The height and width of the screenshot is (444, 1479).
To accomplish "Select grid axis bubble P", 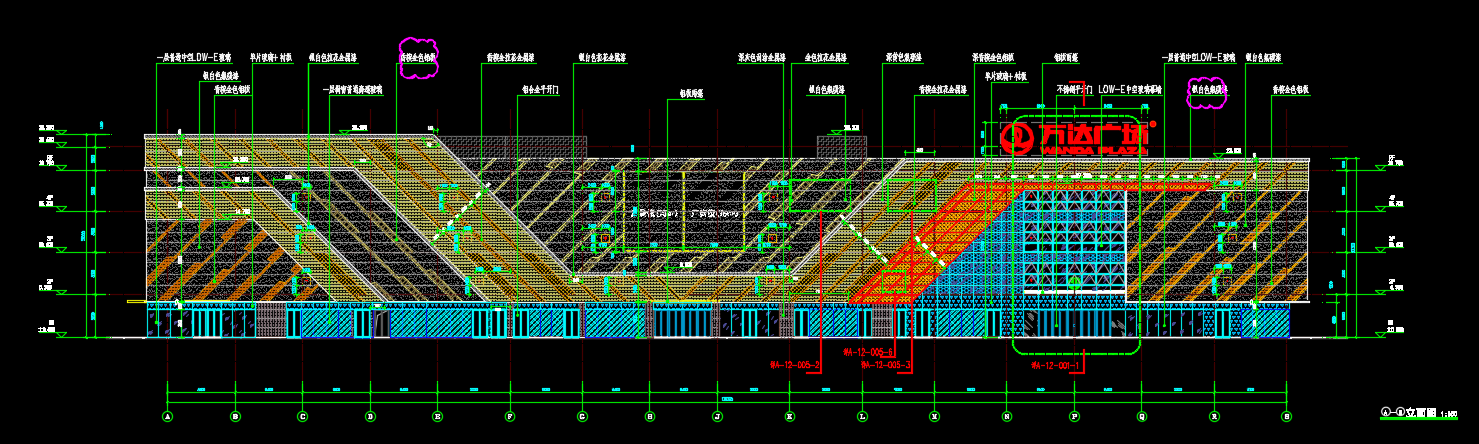I will tap(1074, 416).
